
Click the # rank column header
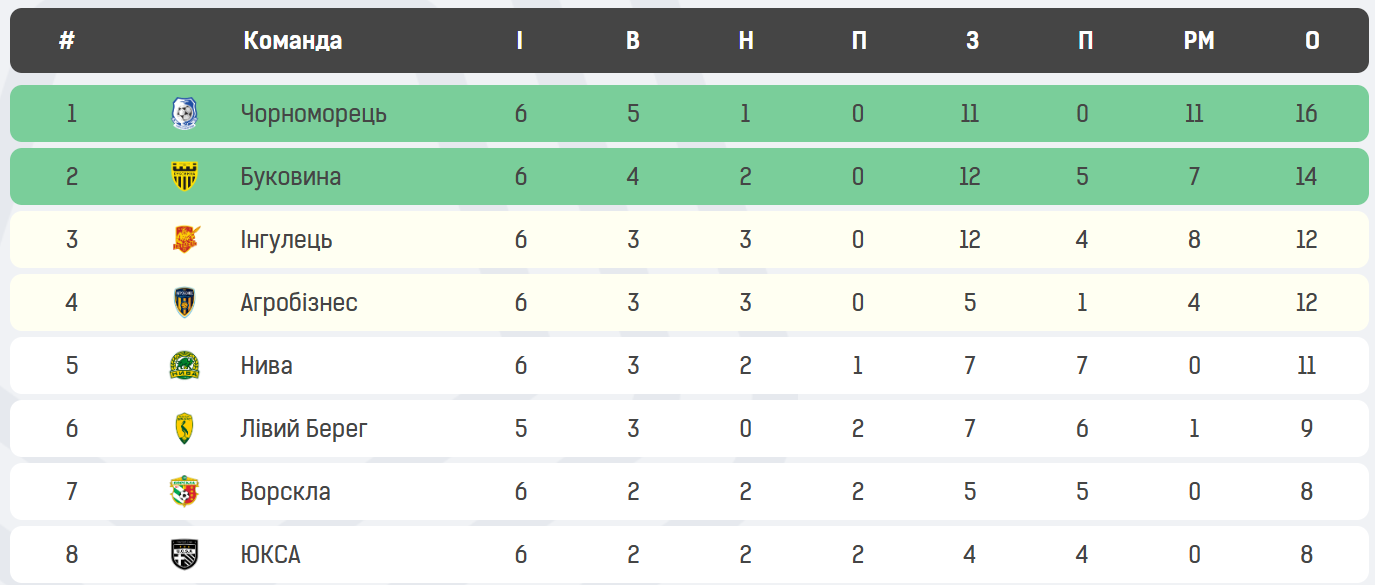click(x=67, y=41)
